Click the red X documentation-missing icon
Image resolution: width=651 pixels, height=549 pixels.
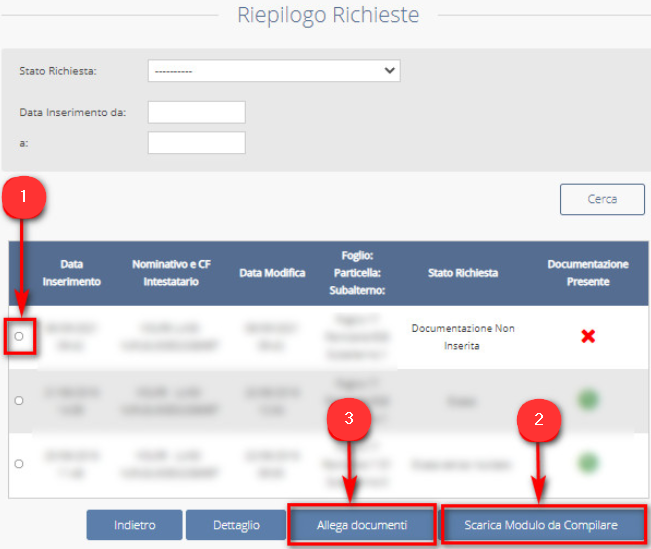[588, 336]
